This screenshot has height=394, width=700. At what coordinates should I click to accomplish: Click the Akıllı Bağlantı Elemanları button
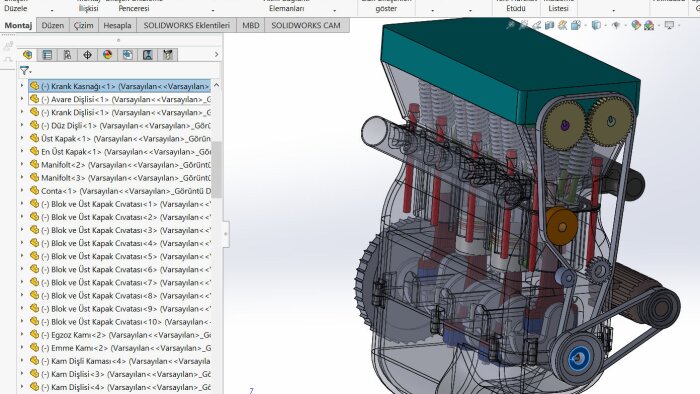coord(286,6)
